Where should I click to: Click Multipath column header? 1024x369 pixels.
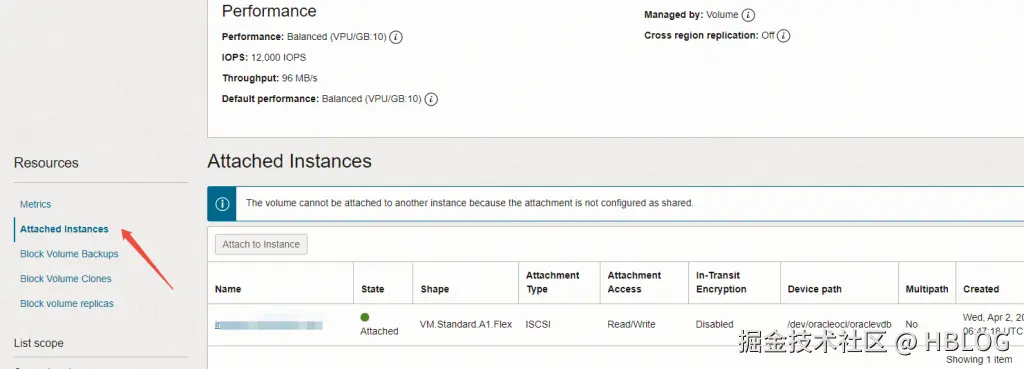[927, 289]
